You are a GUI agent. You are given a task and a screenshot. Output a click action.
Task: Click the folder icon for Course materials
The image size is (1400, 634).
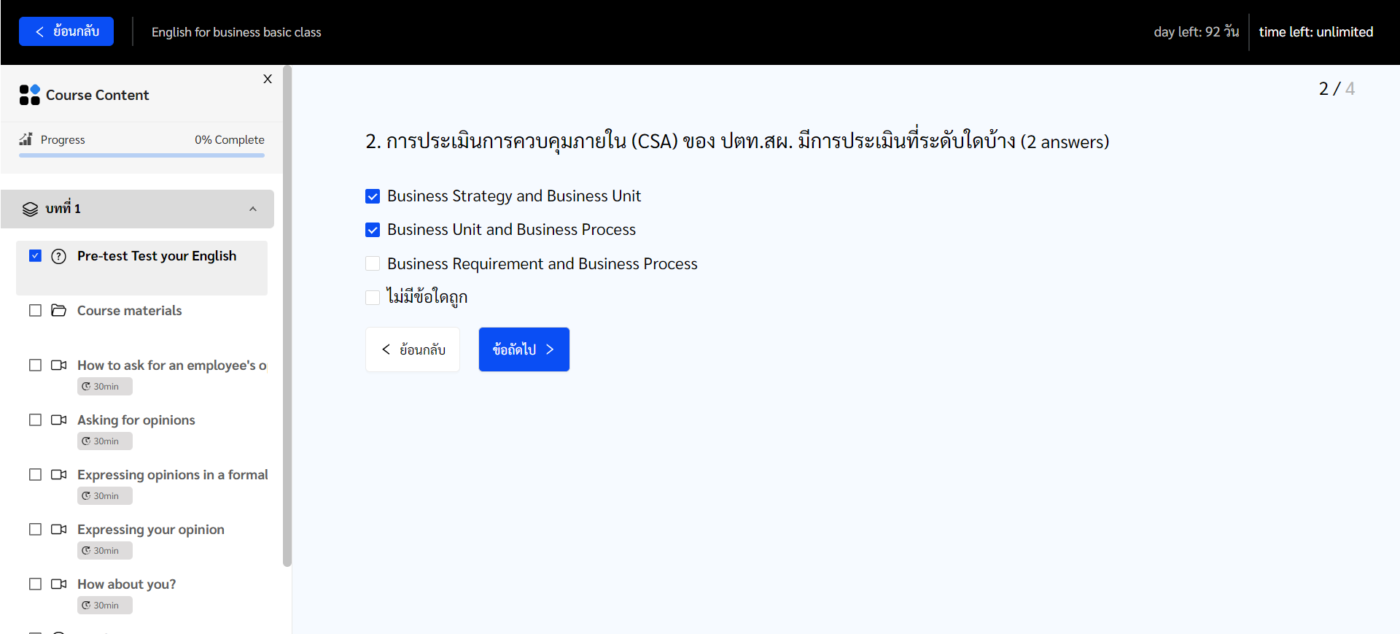click(59, 311)
